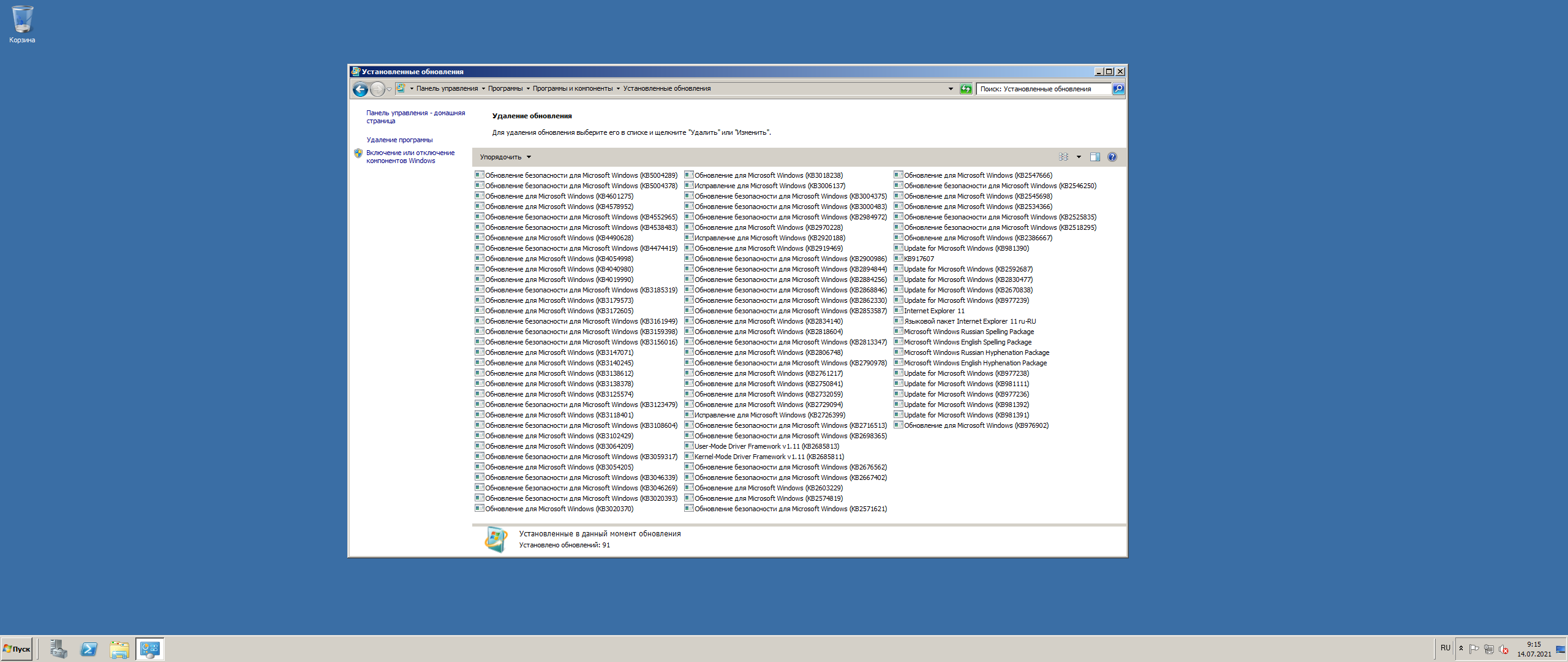1568x662 pixels.
Task: Select Языковой пакет Internet Explorer 11 ru-RU
Action: point(965,321)
